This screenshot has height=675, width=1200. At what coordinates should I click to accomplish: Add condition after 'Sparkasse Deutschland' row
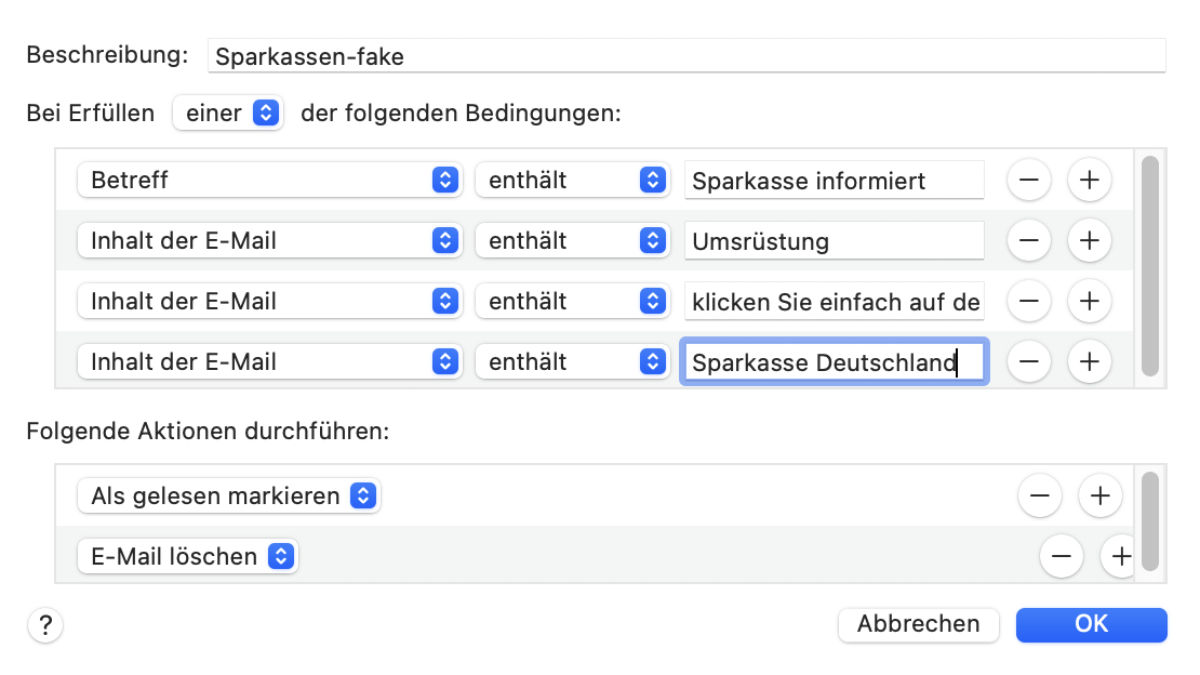[1090, 362]
